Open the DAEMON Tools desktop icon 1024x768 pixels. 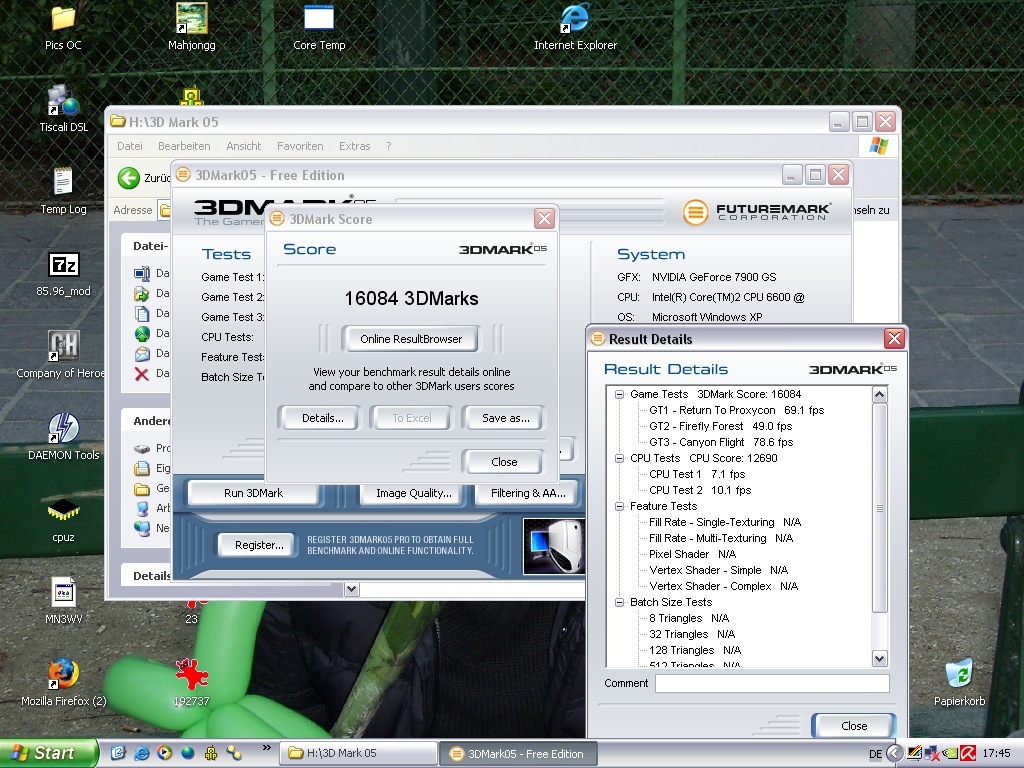click(63, 428)
